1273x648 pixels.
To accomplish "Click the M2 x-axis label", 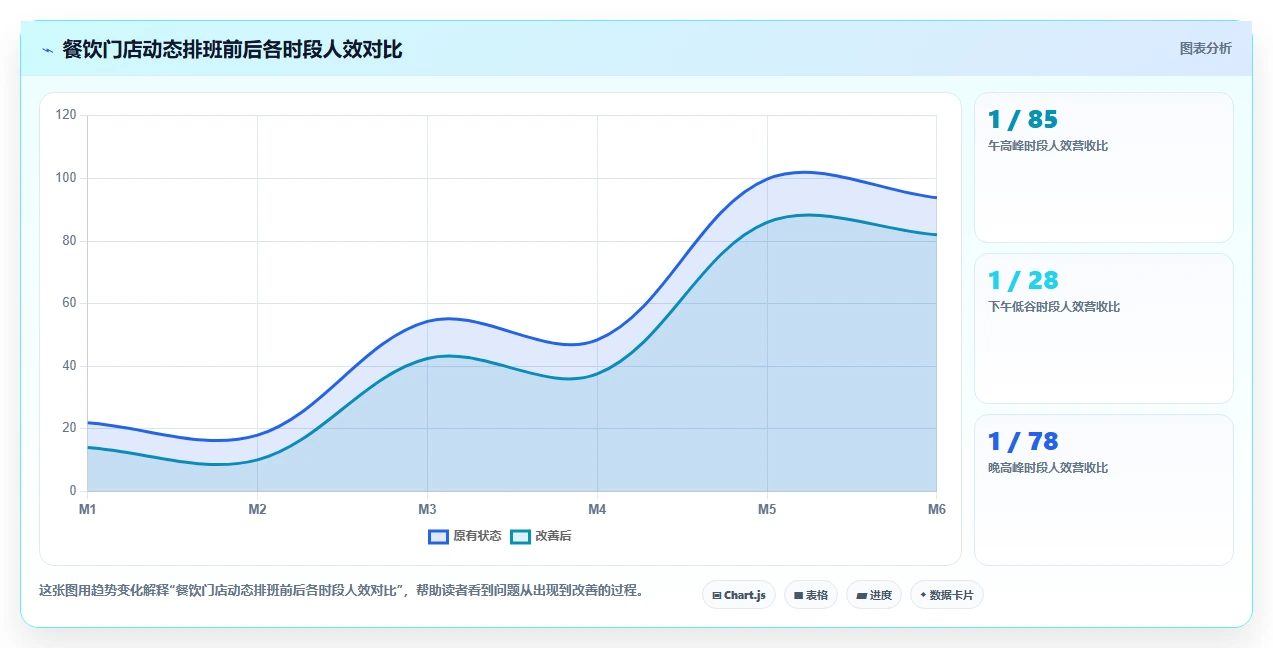I will [x=257, y=509].
